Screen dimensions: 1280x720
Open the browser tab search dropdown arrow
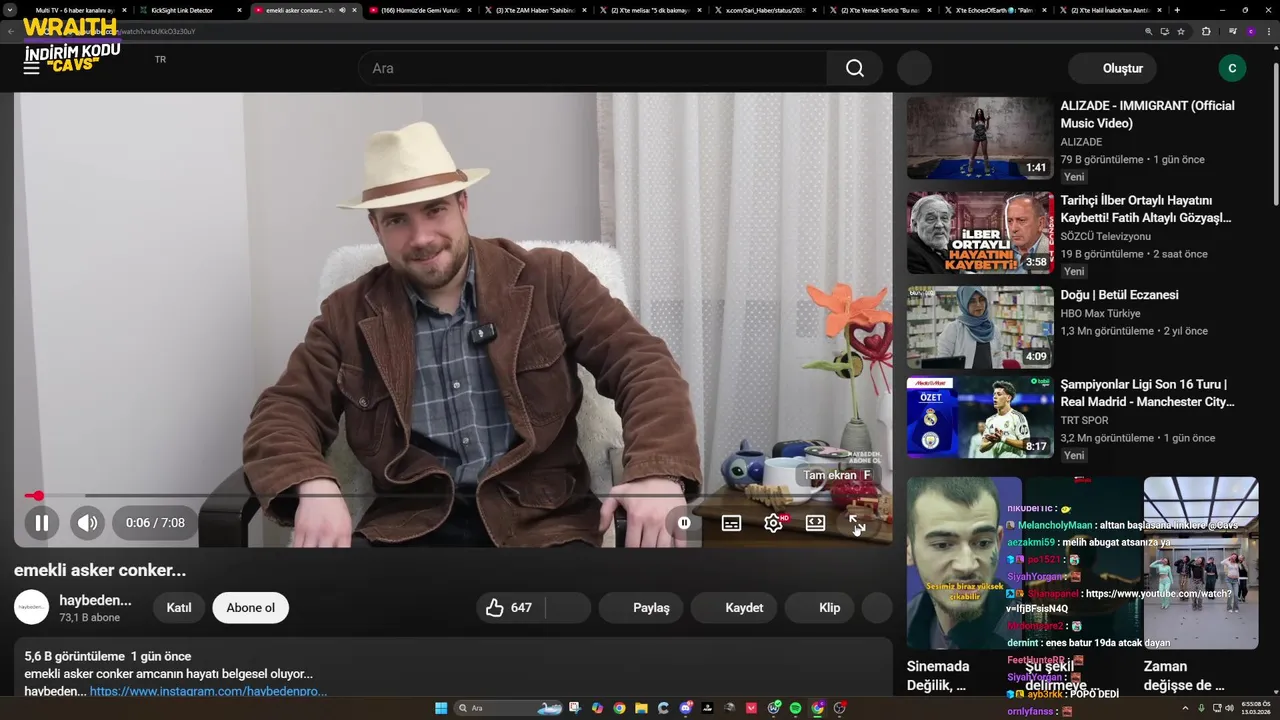tap(10, 10)
